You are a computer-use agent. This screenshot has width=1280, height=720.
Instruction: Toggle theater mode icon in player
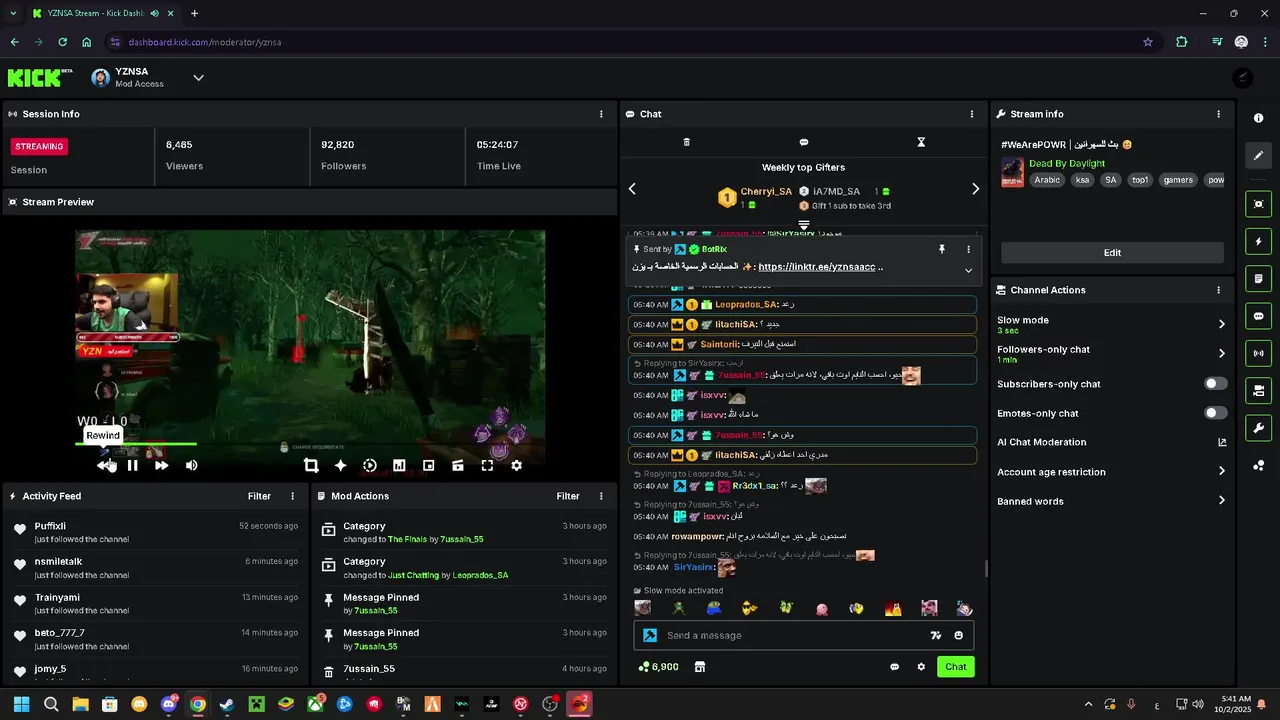coord(458,465)
